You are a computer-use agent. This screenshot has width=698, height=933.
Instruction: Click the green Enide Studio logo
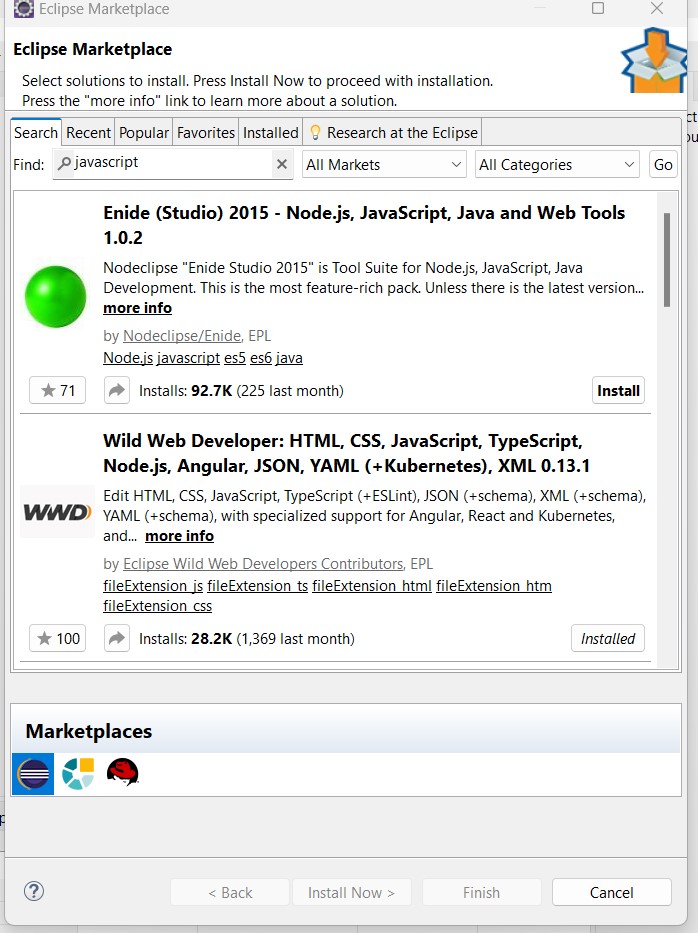pyautogui.click(x=55, y=296)
